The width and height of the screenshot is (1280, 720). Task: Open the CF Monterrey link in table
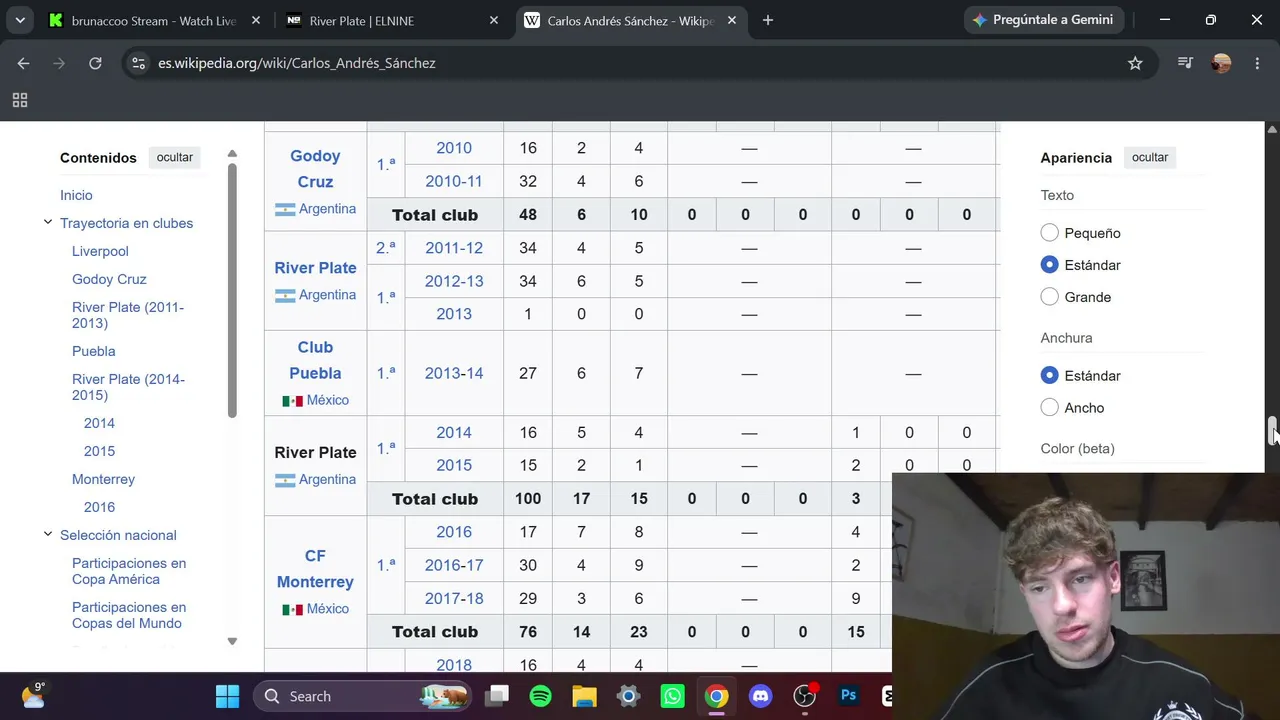point(315,569)
